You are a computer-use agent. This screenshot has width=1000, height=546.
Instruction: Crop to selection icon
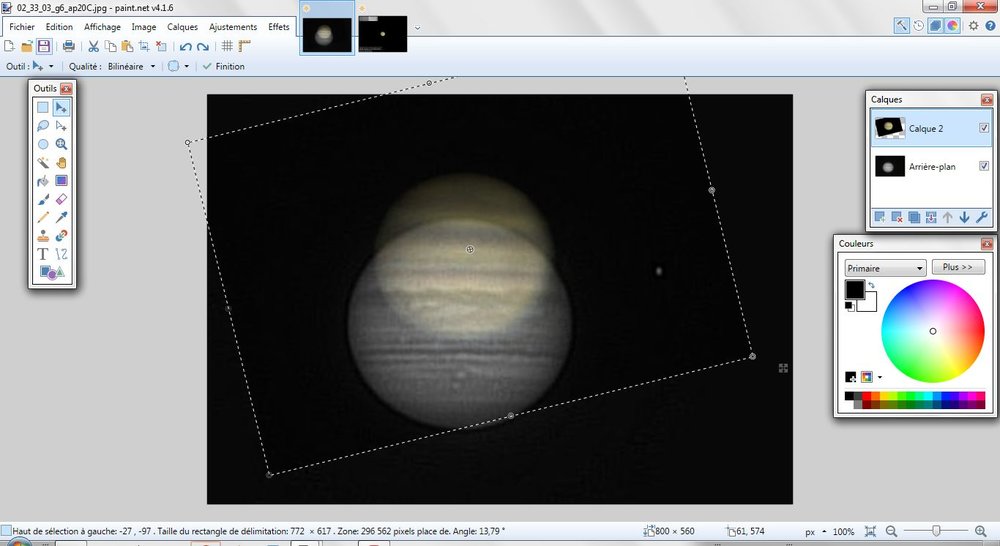click(x=144, y=46)
